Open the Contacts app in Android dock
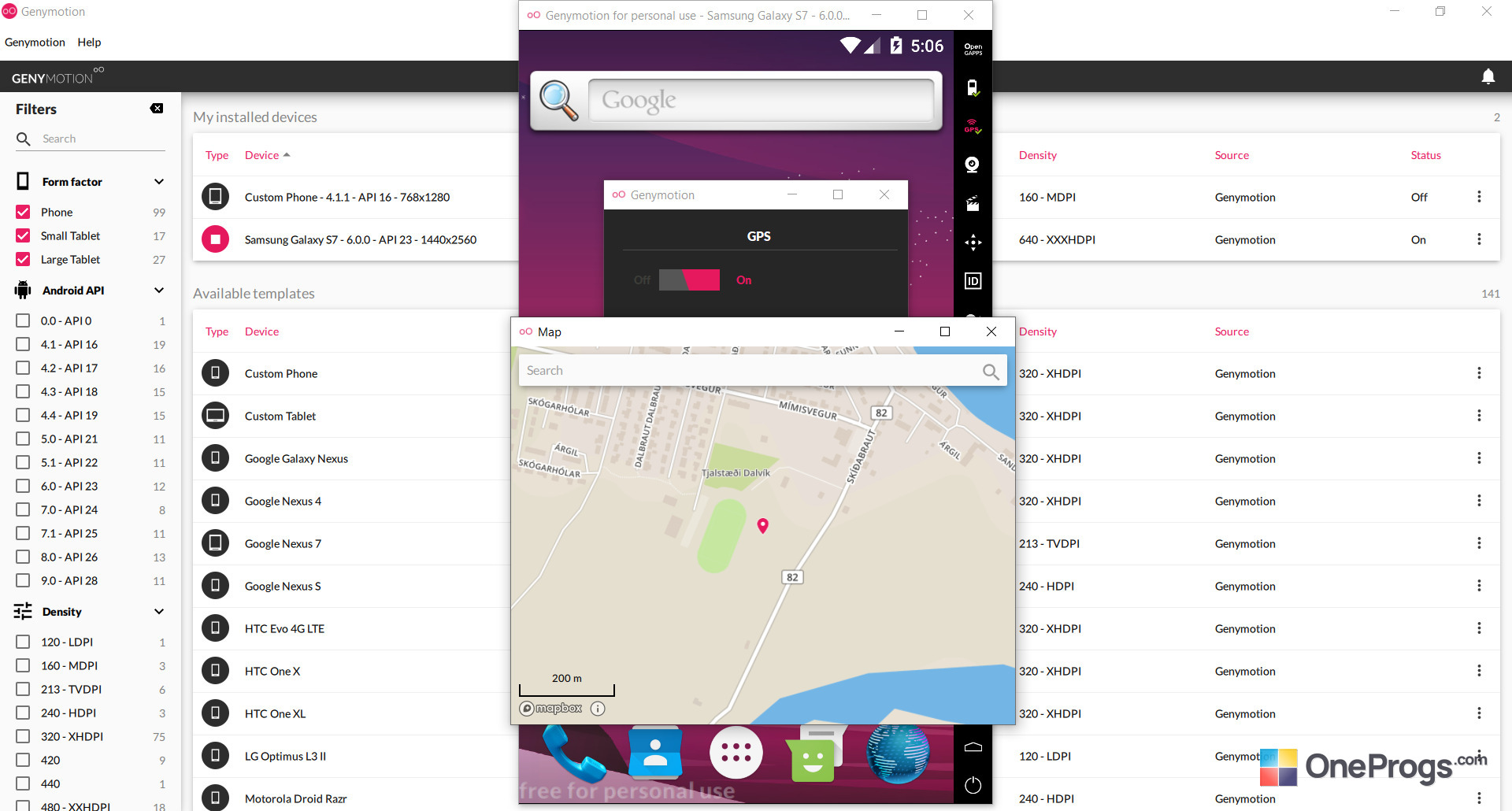 click(x=655, y=753)
